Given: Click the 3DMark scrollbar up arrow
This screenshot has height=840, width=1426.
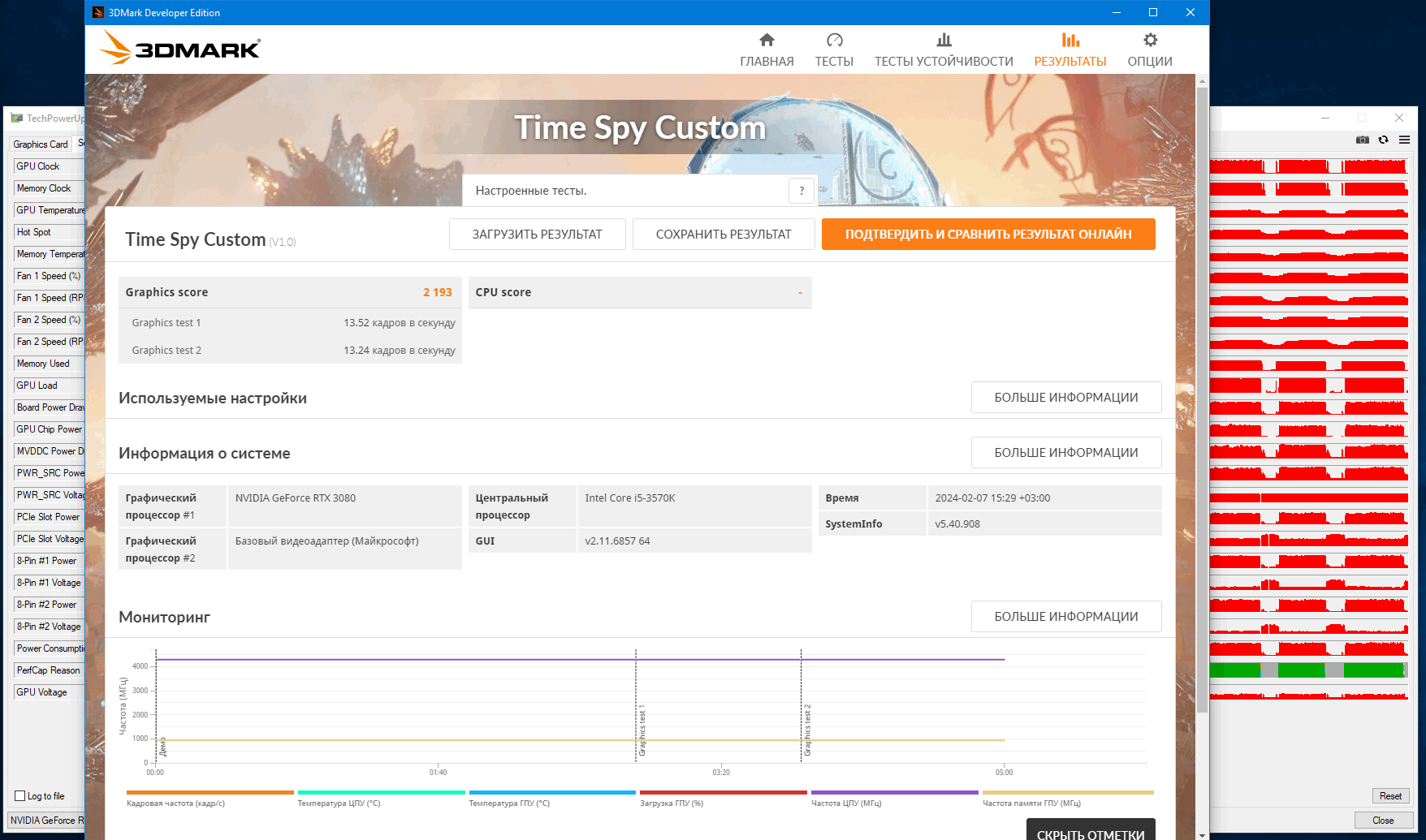Looking at the screenshot, I should point(1202,82).
